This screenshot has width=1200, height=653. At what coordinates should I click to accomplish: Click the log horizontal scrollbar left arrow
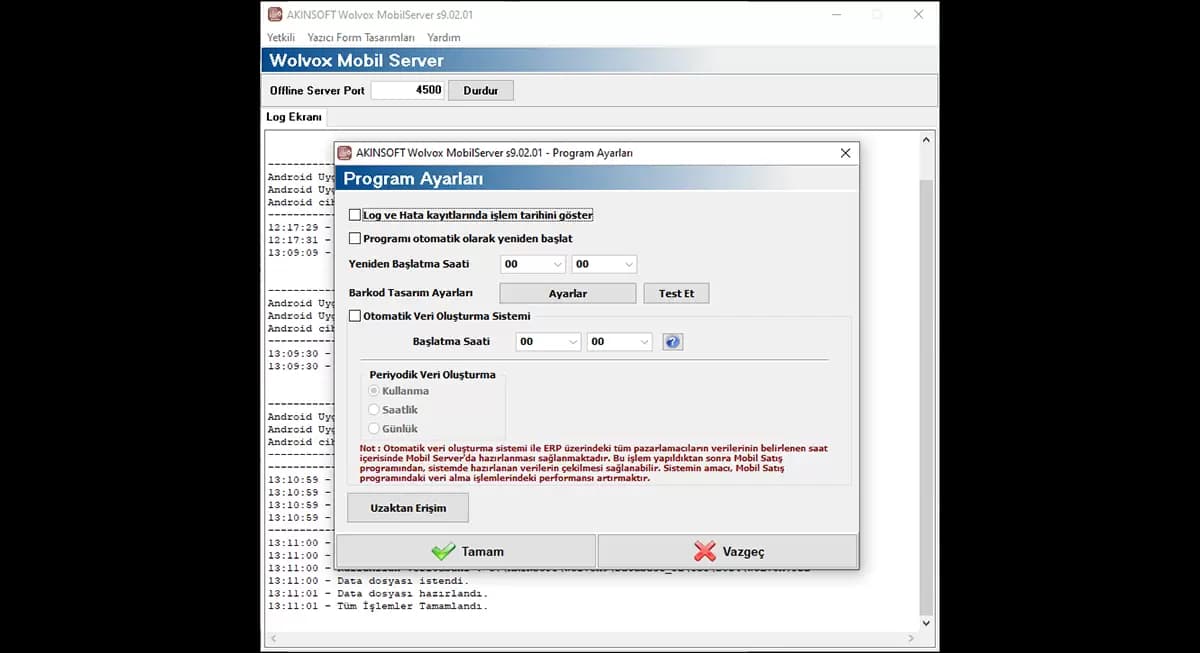click(x=272, y=638)
